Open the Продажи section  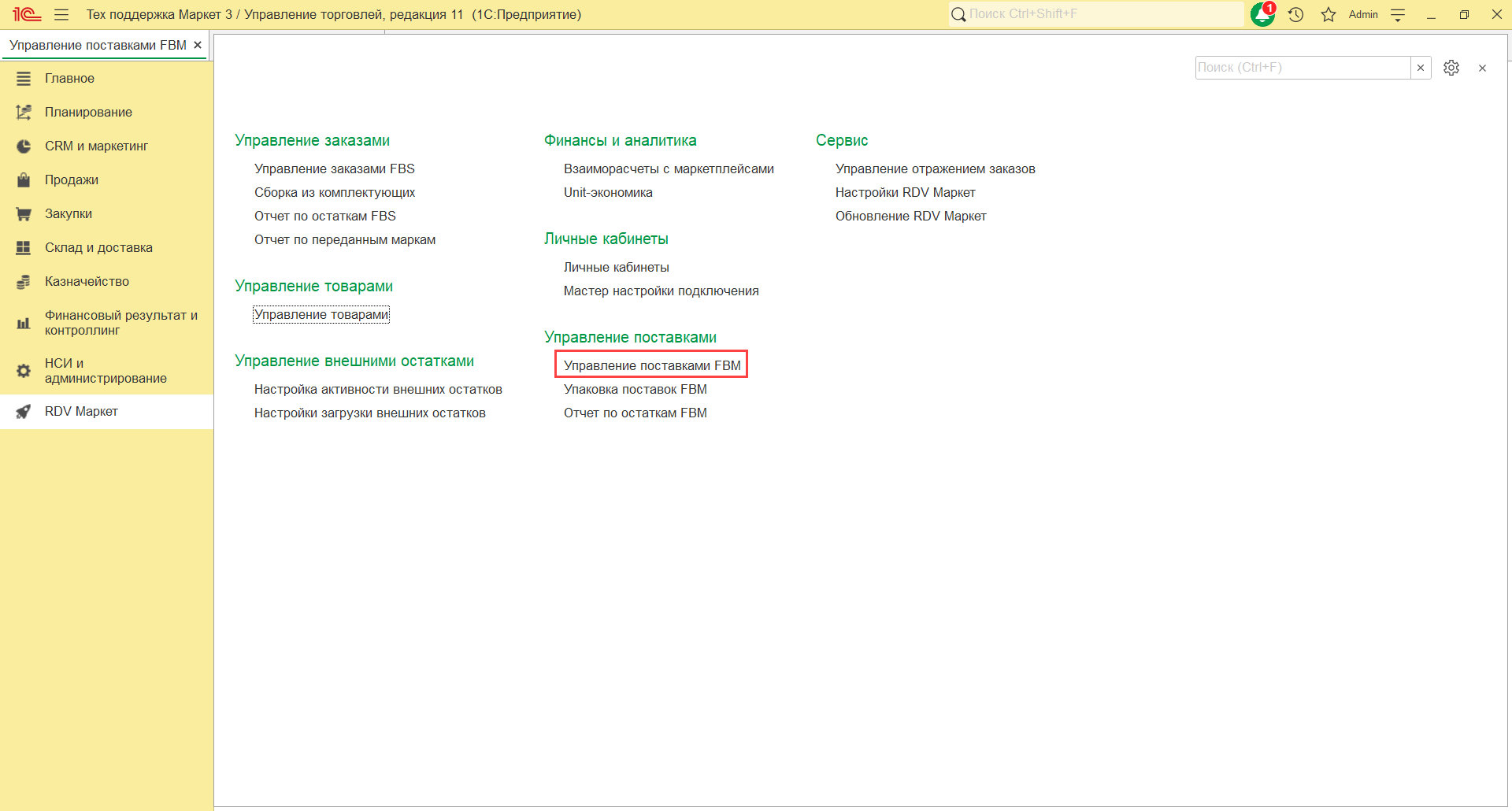click(72, 180)
